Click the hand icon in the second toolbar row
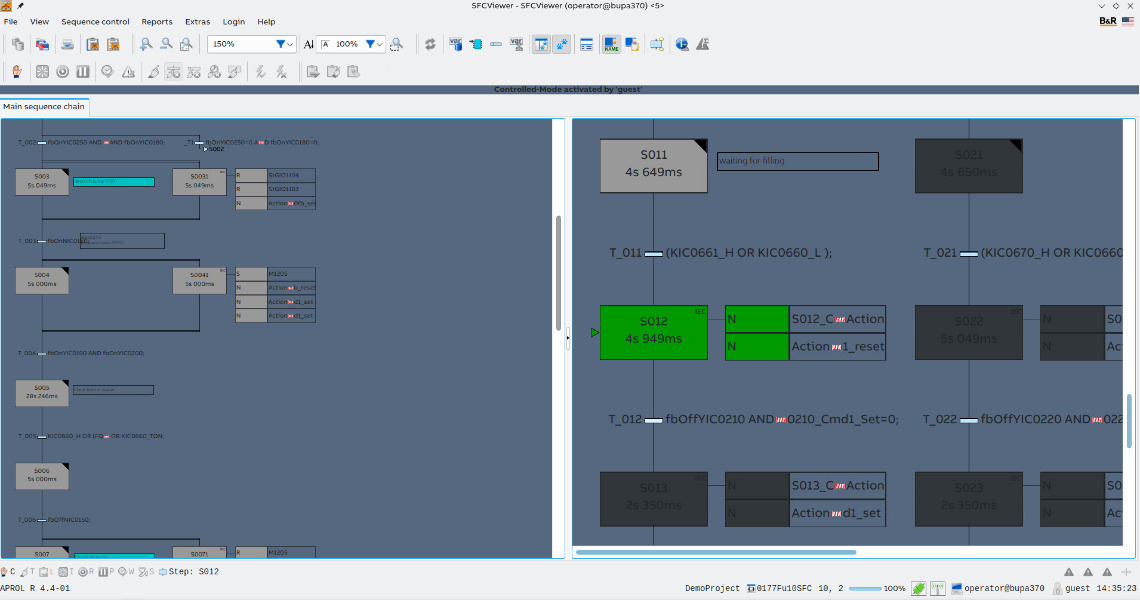1140x600 pixels. click(17, 71)
